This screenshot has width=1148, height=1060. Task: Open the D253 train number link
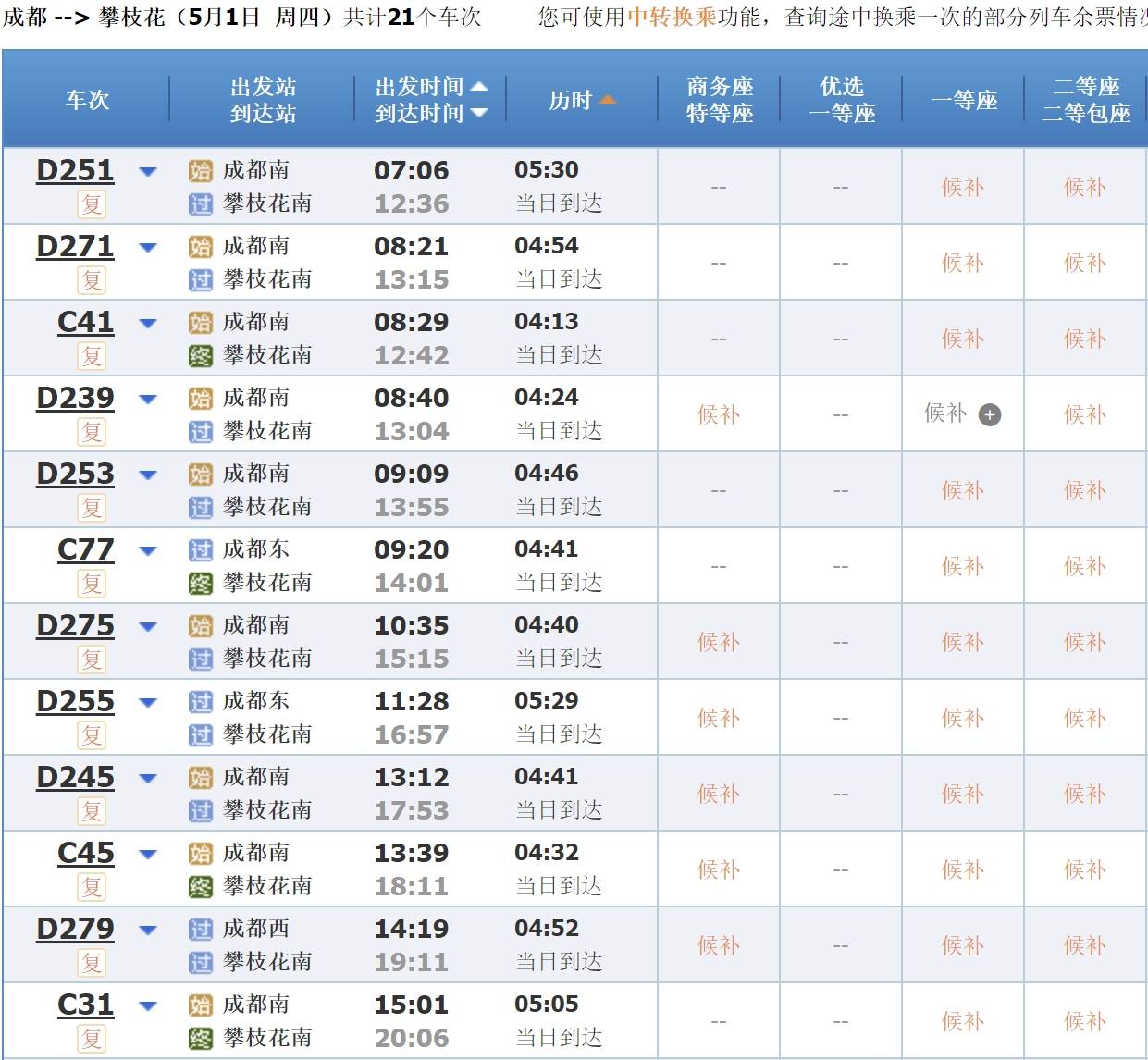[x=75, y=474]
